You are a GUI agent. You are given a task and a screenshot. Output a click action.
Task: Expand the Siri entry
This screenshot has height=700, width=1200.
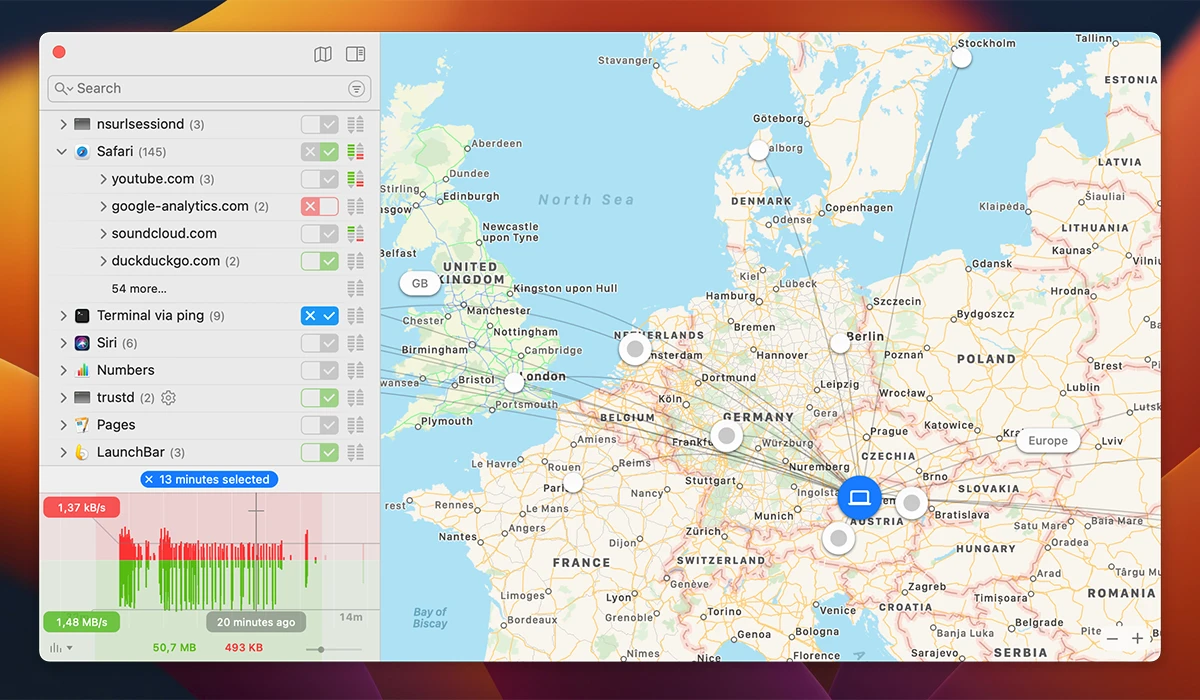(x=62, y=342)
